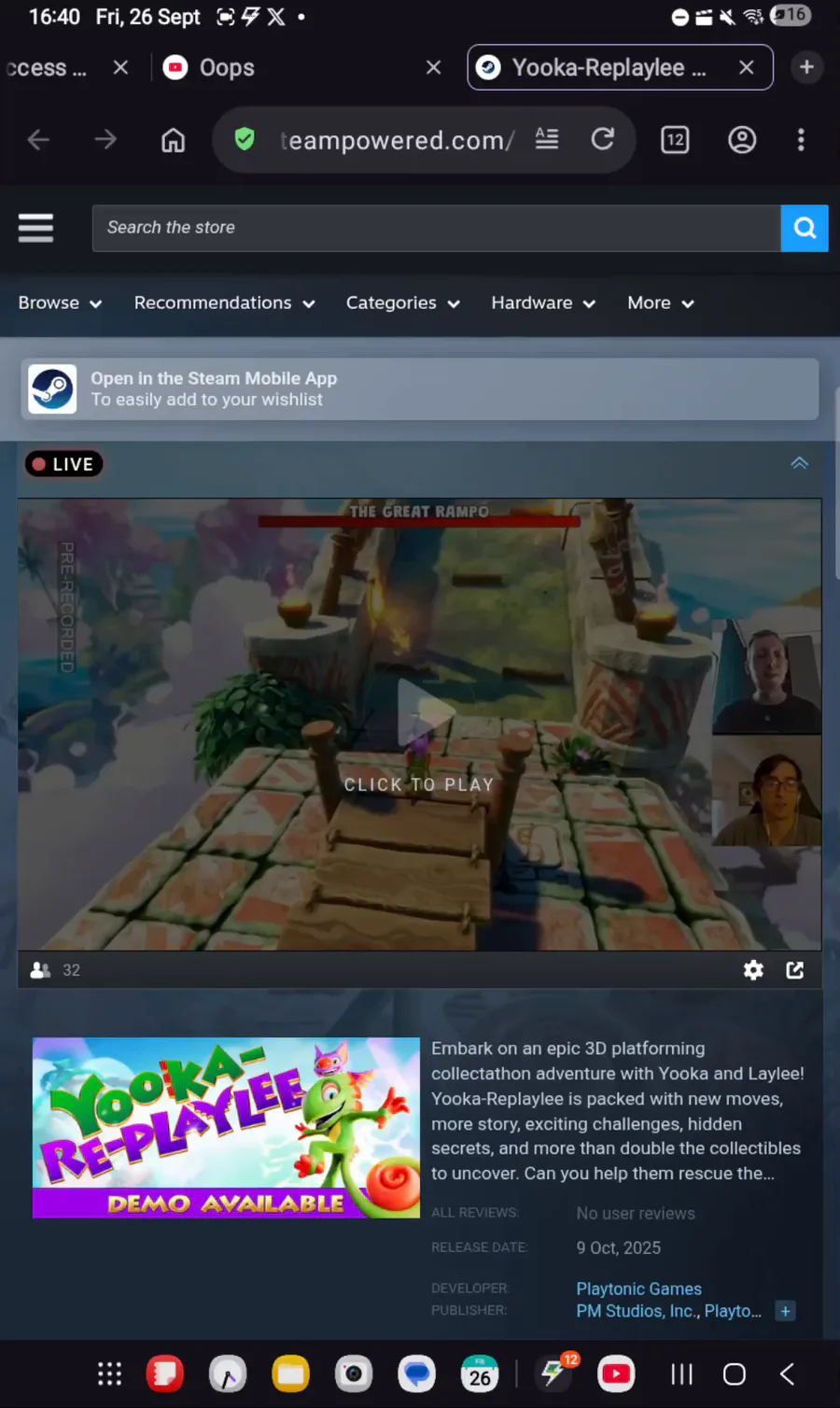Viewport: 840px width, 1408px height.
Task: Open the lightning app with 12 badge
Action: tap(555, 1373)
